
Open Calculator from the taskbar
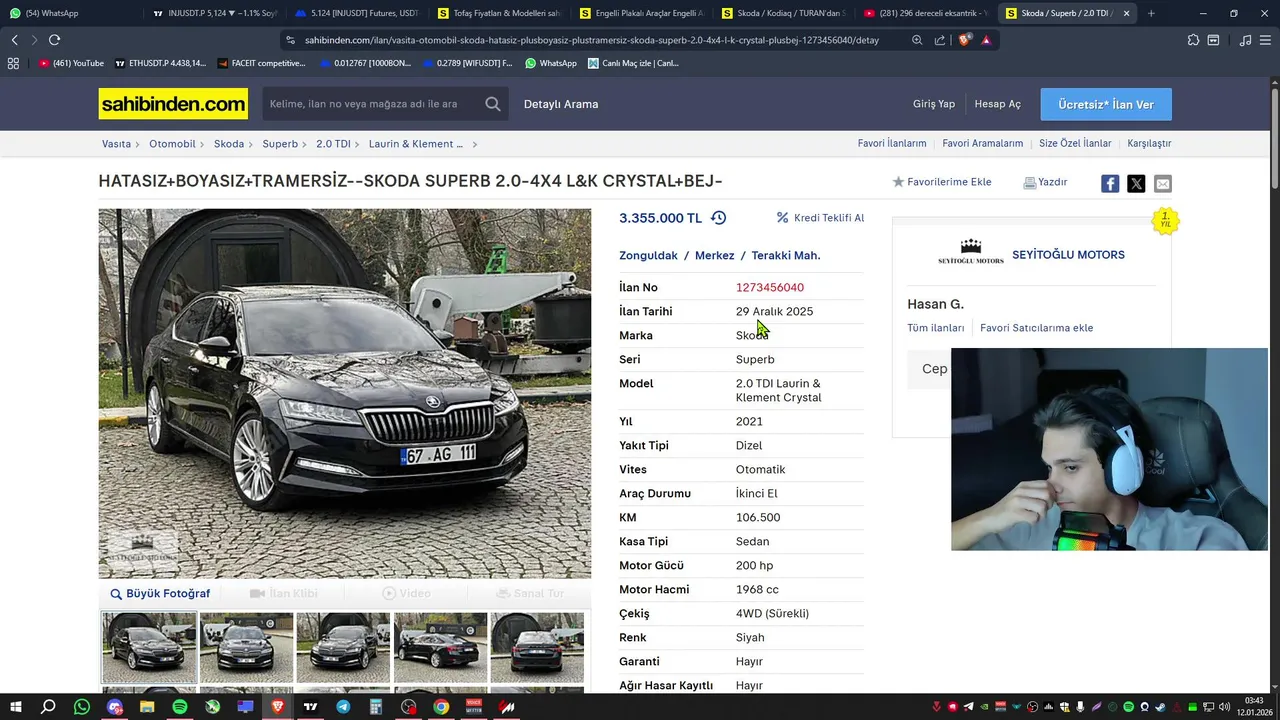pyautogui.click(x=376, y=707)
